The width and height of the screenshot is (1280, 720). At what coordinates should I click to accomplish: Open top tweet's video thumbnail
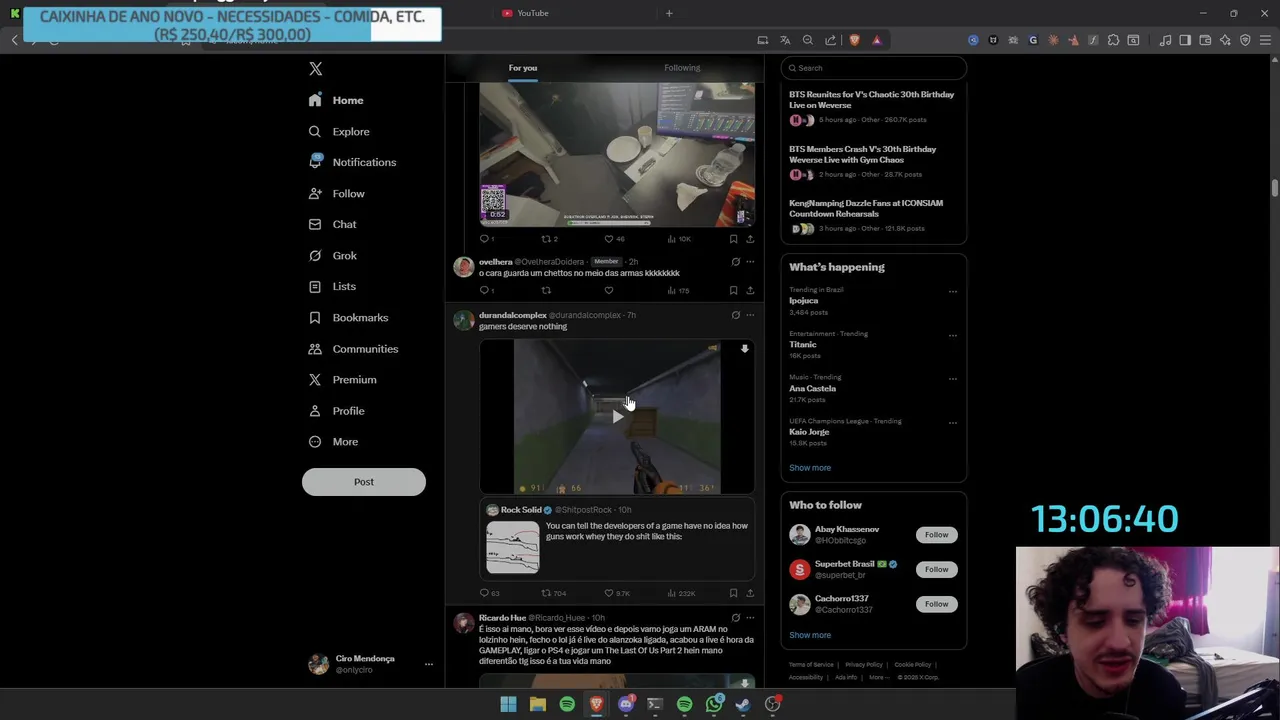pos(617,155)
